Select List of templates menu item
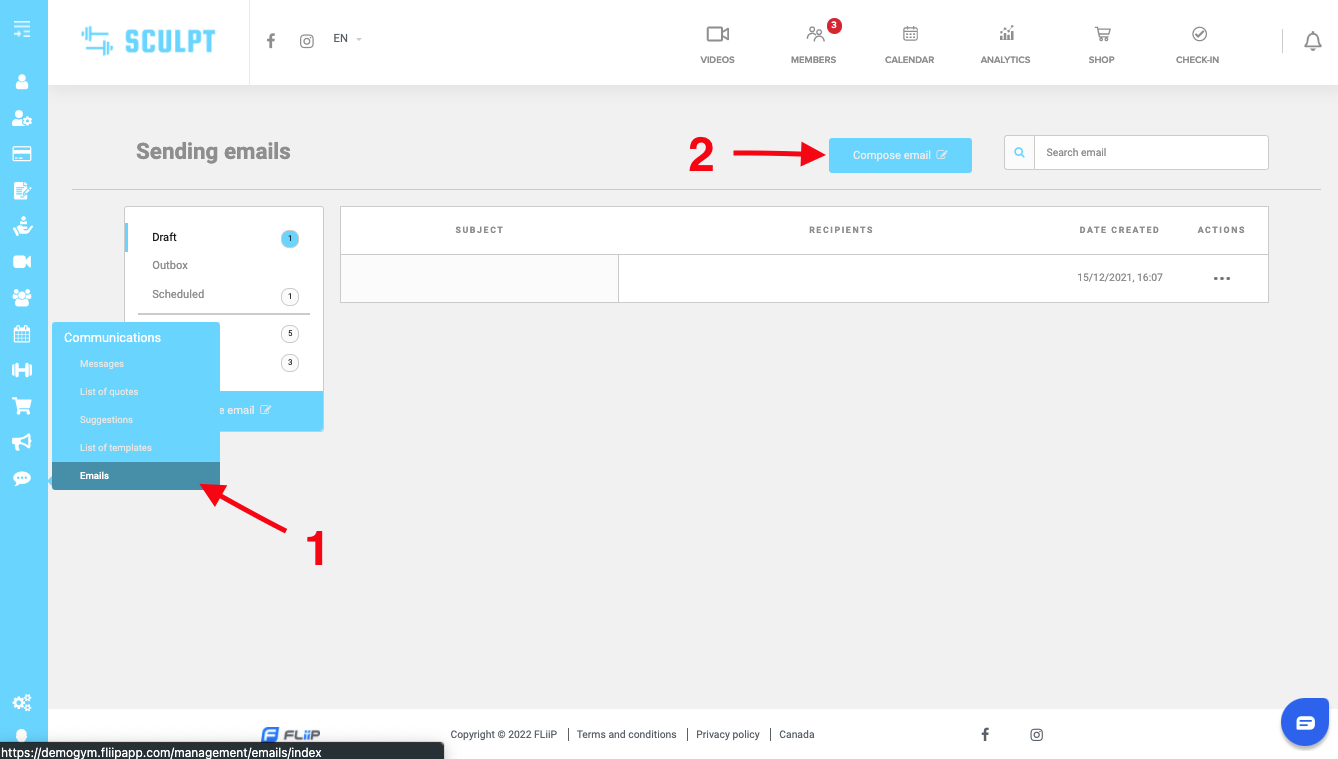The height and width of the screenshot is (759, 1338). click(116, 448)
